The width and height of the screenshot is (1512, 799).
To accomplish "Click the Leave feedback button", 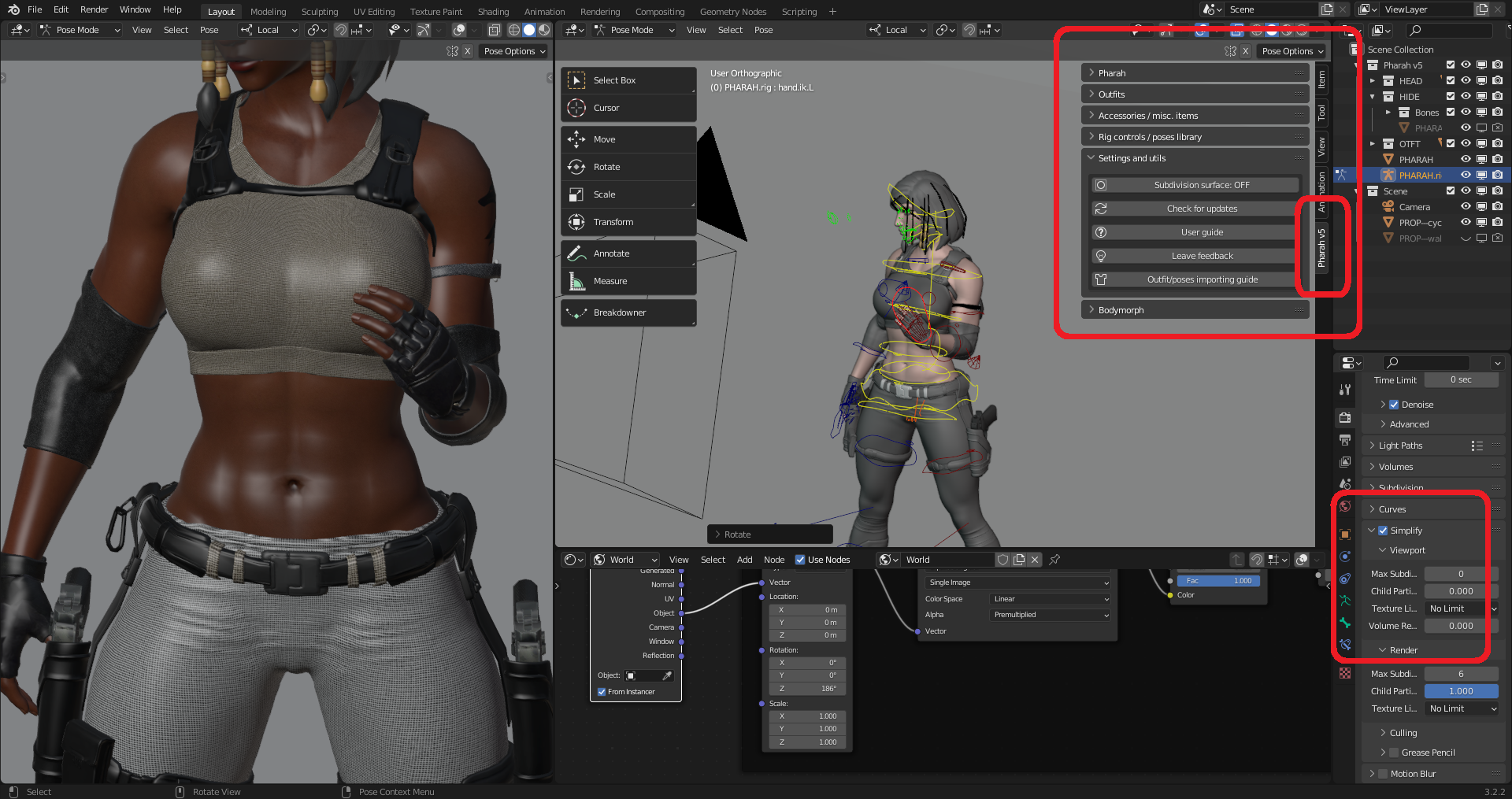I will coord(1195,256).
